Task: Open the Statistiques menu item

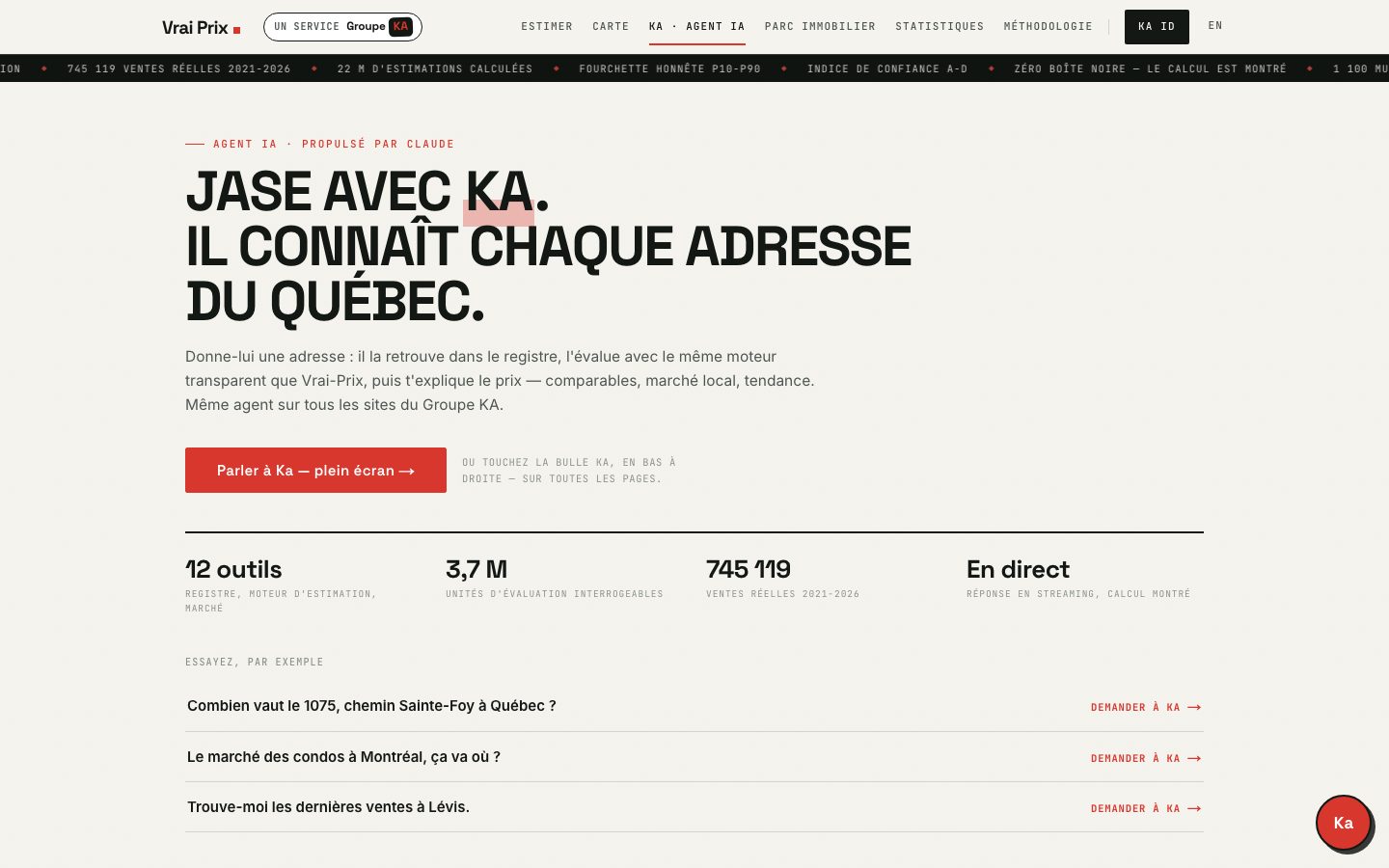Action: click(940, 26)
